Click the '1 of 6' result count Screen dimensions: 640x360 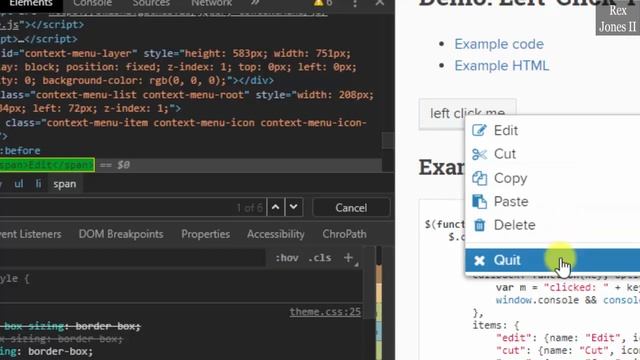[x=249, y=208]
